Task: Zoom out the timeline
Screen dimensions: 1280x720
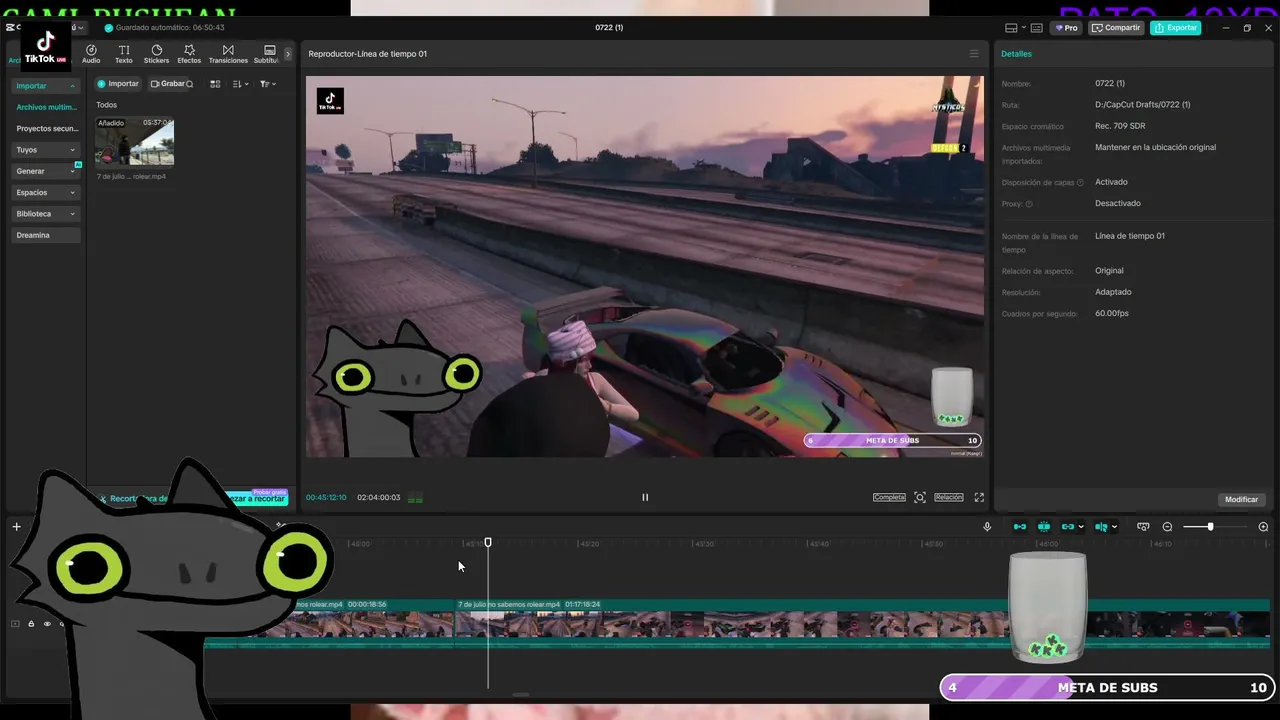Action: pos(1167,527)
